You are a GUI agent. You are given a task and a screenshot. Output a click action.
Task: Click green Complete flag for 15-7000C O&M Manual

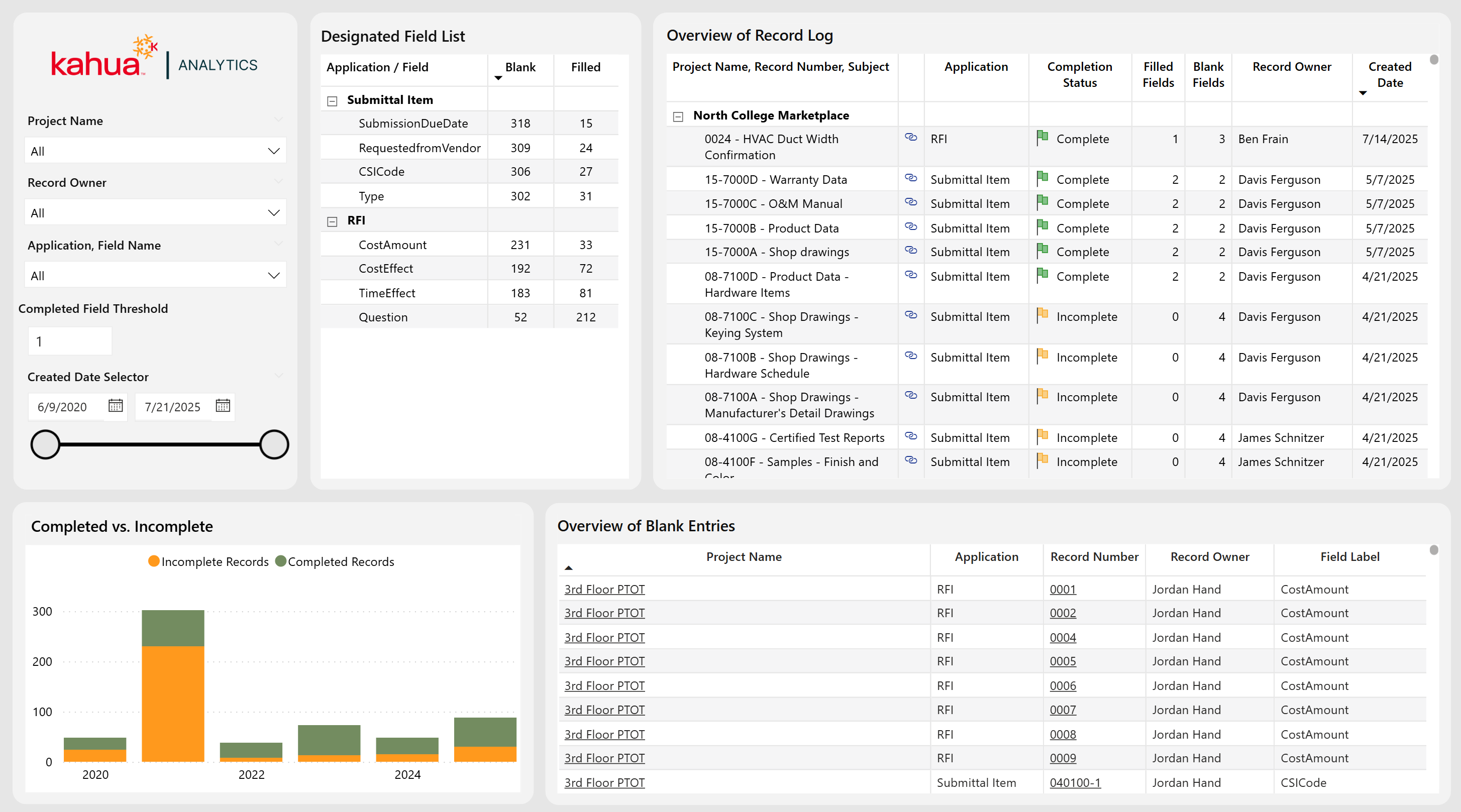pyautogui.click(x=1042, y=202)
